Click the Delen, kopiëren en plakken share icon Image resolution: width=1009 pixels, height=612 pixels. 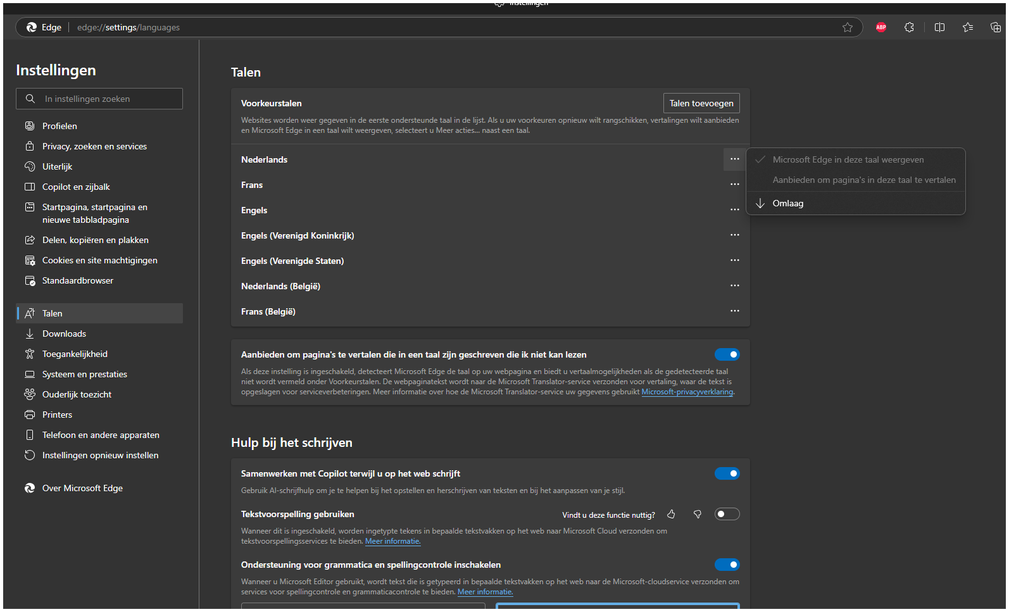[30, 239]
